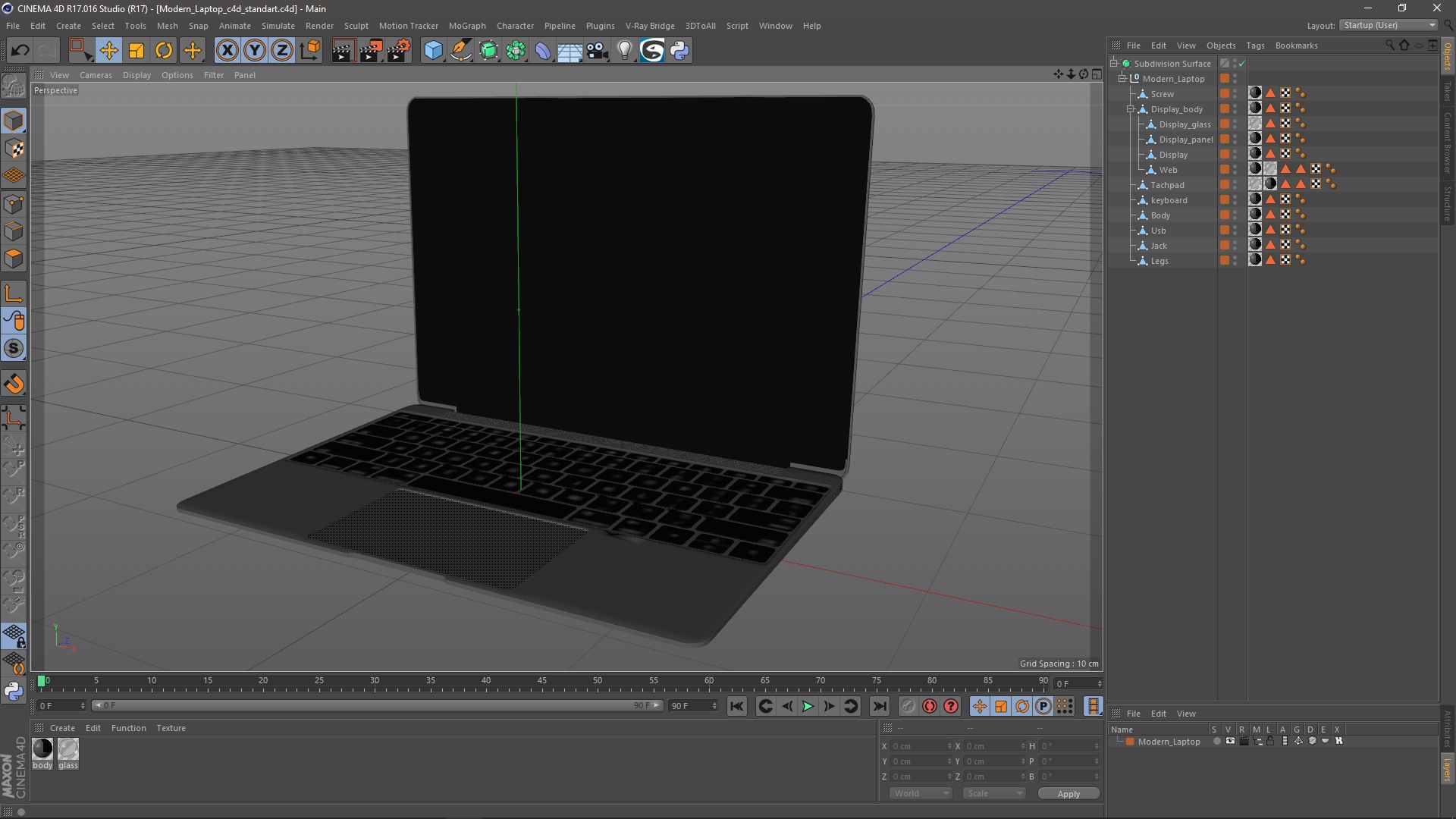Click the Coordinate System icon
The image size is (1456, 819).
coord(309,51)
